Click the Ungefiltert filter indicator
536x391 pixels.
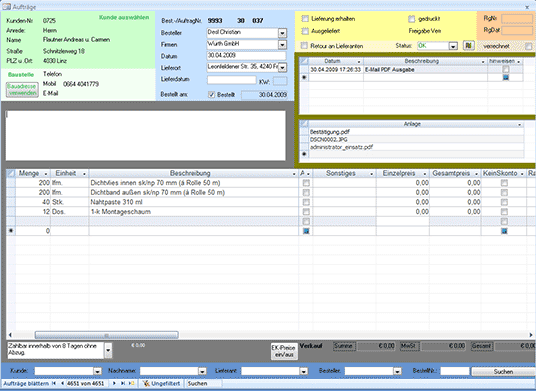pos(162,383)
